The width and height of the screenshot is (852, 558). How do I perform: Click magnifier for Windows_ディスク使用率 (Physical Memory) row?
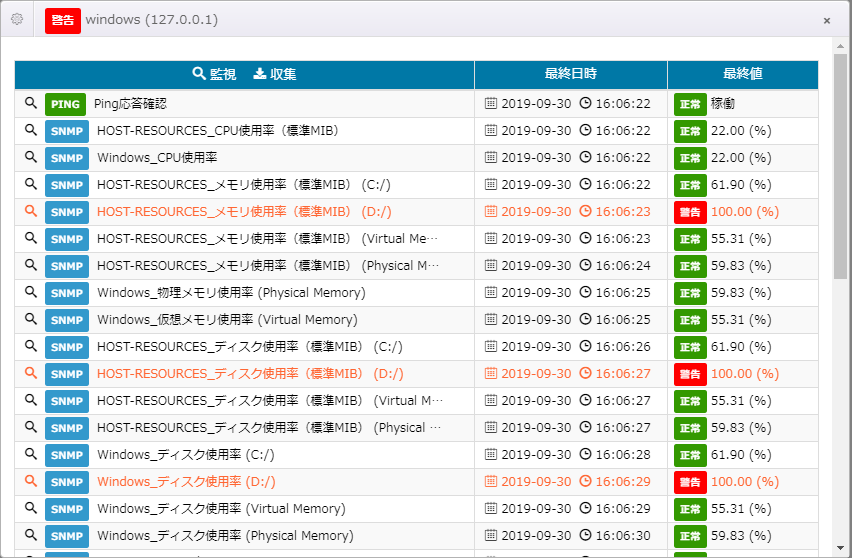pyautogui.click(x=31, y=535)
